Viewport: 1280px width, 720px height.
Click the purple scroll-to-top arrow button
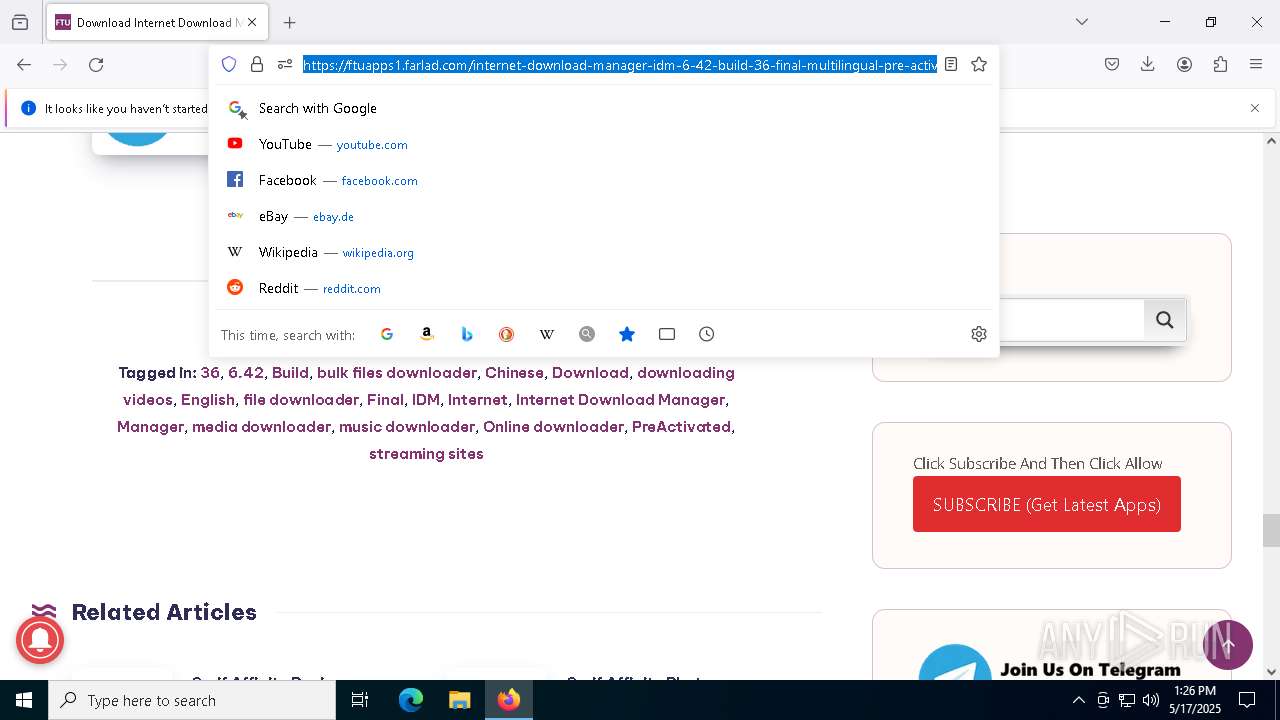[1228, 645]
